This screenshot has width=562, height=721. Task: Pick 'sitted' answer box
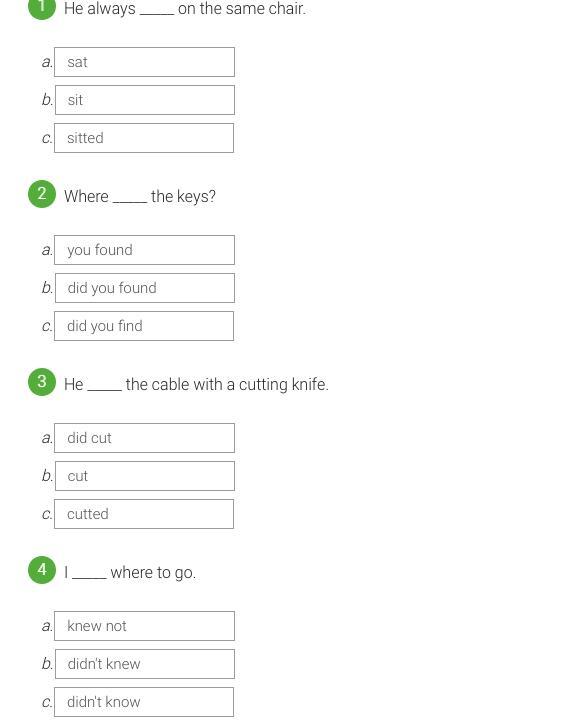coord(144,138)
